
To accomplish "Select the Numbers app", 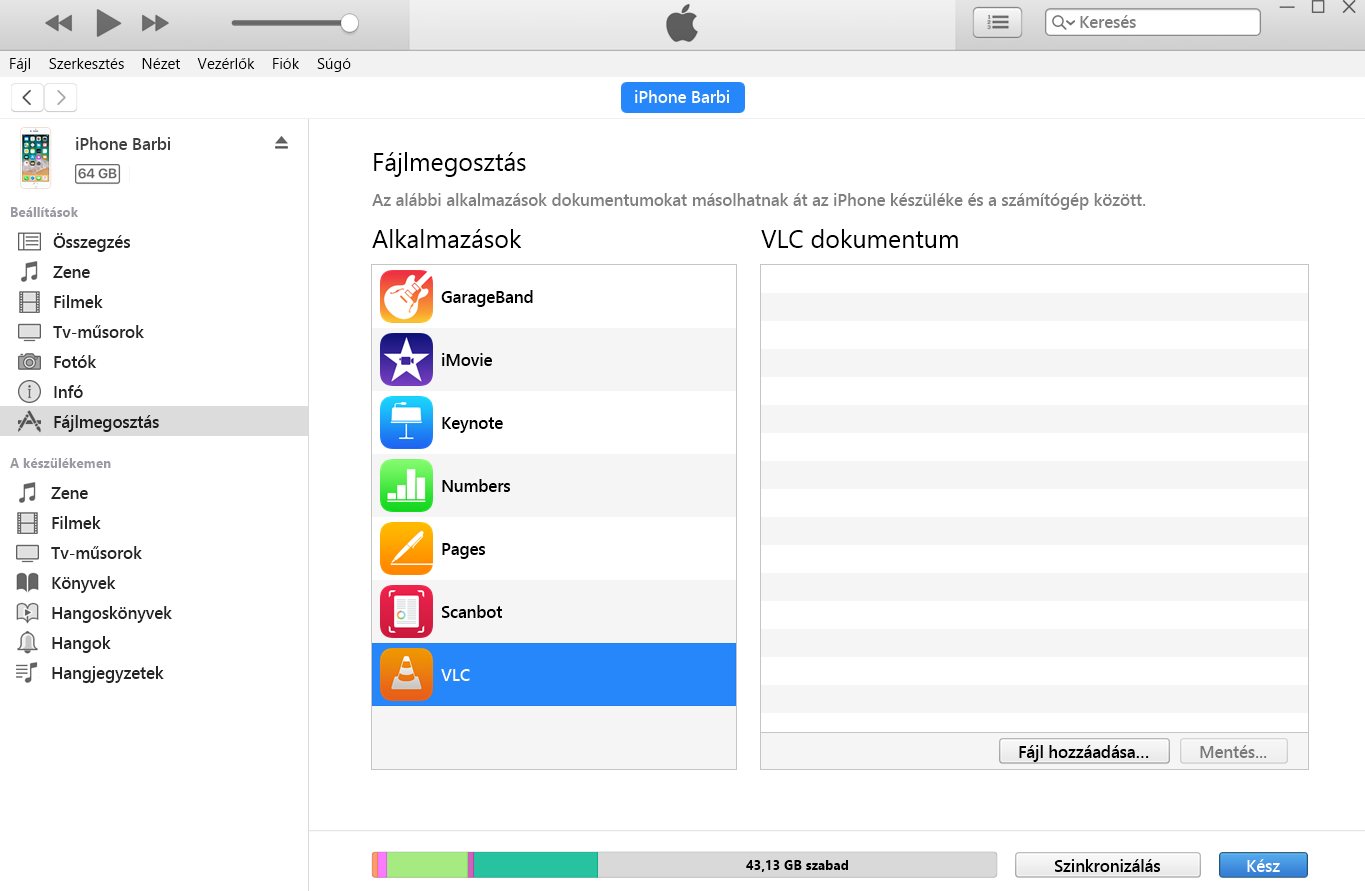I will (x=475, y=486).
